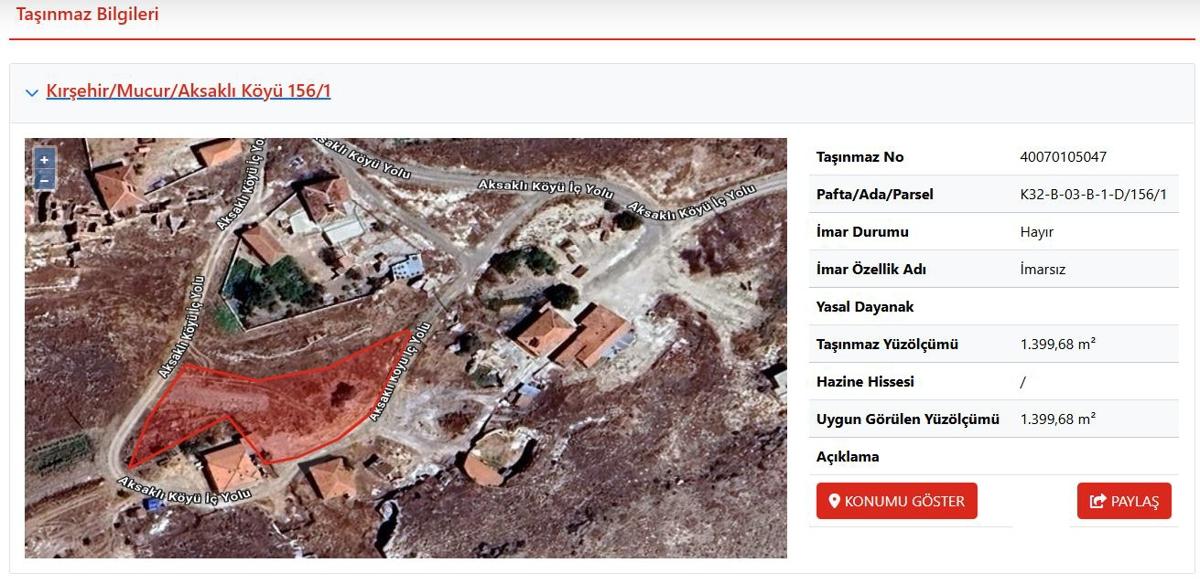The width and height of the screenshot is (1200, 584).
Task: Click the Hazine Hissesi row label
Action: [x=865, y=382]
